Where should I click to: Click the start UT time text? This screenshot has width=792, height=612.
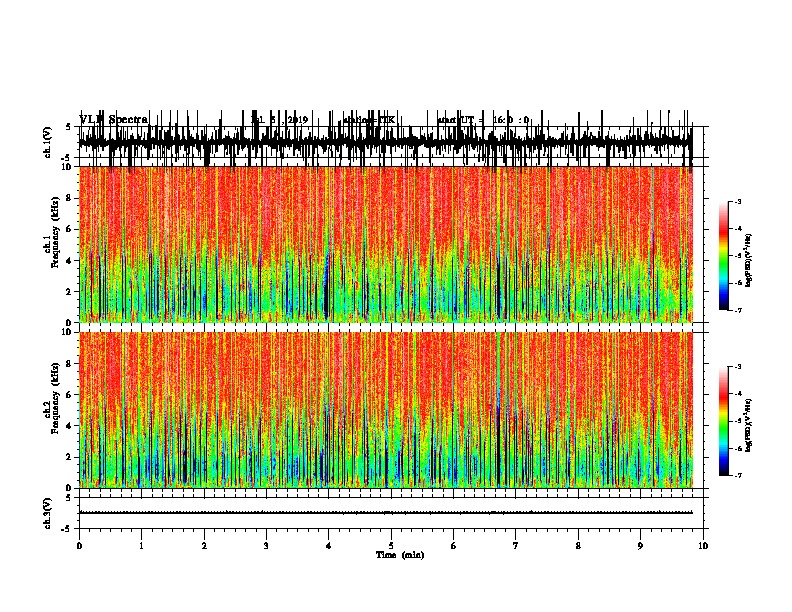click(x=483, y=120)
